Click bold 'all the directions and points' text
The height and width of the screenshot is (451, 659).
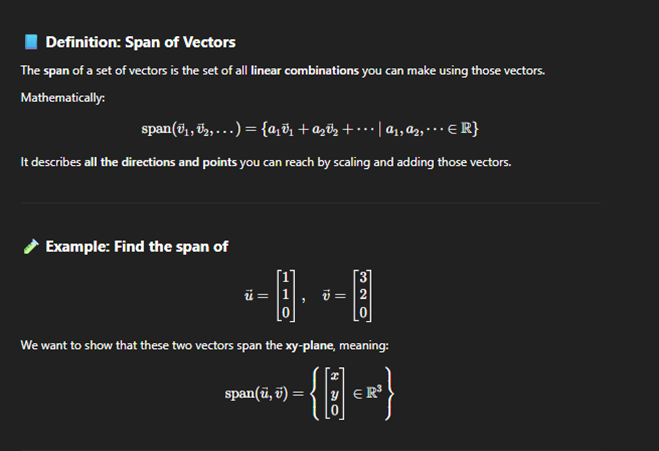[x=161, y=162]
